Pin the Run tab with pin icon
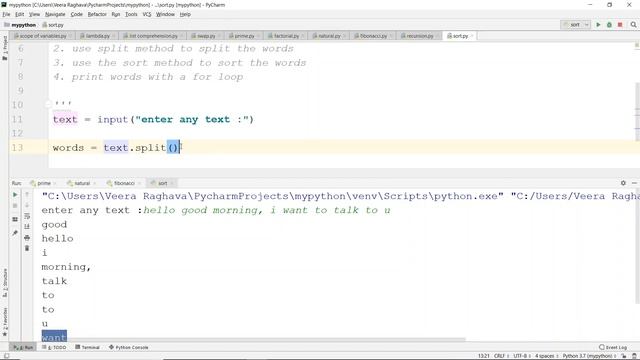Viewport: 640px width, 360px height. point(15,233)
